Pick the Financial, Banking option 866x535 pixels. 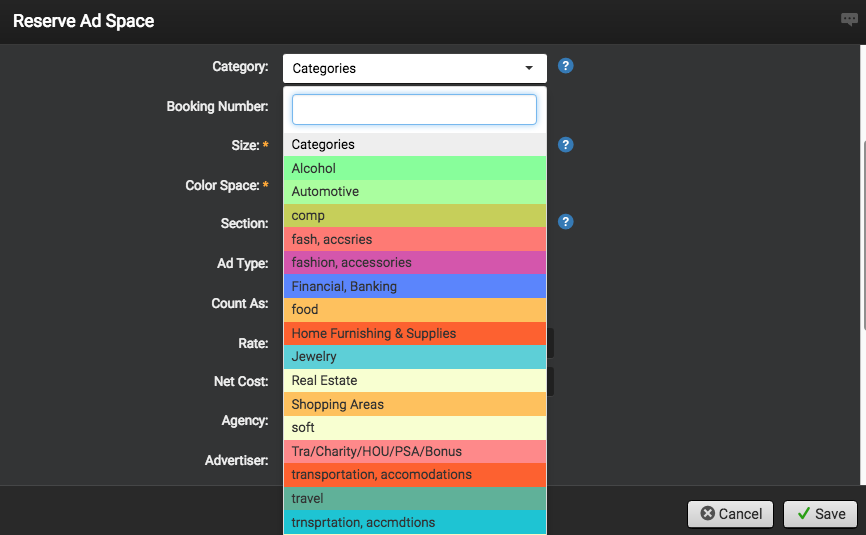[414, 286]
